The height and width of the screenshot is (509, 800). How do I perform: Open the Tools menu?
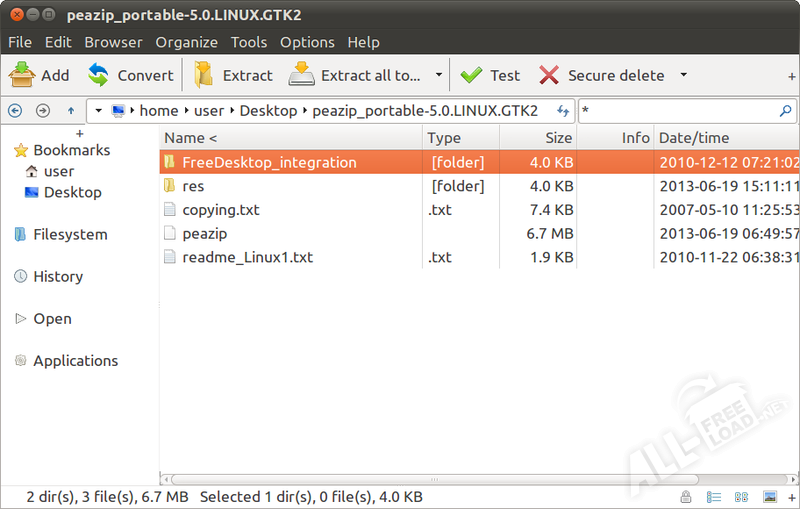tap(249, 42)
